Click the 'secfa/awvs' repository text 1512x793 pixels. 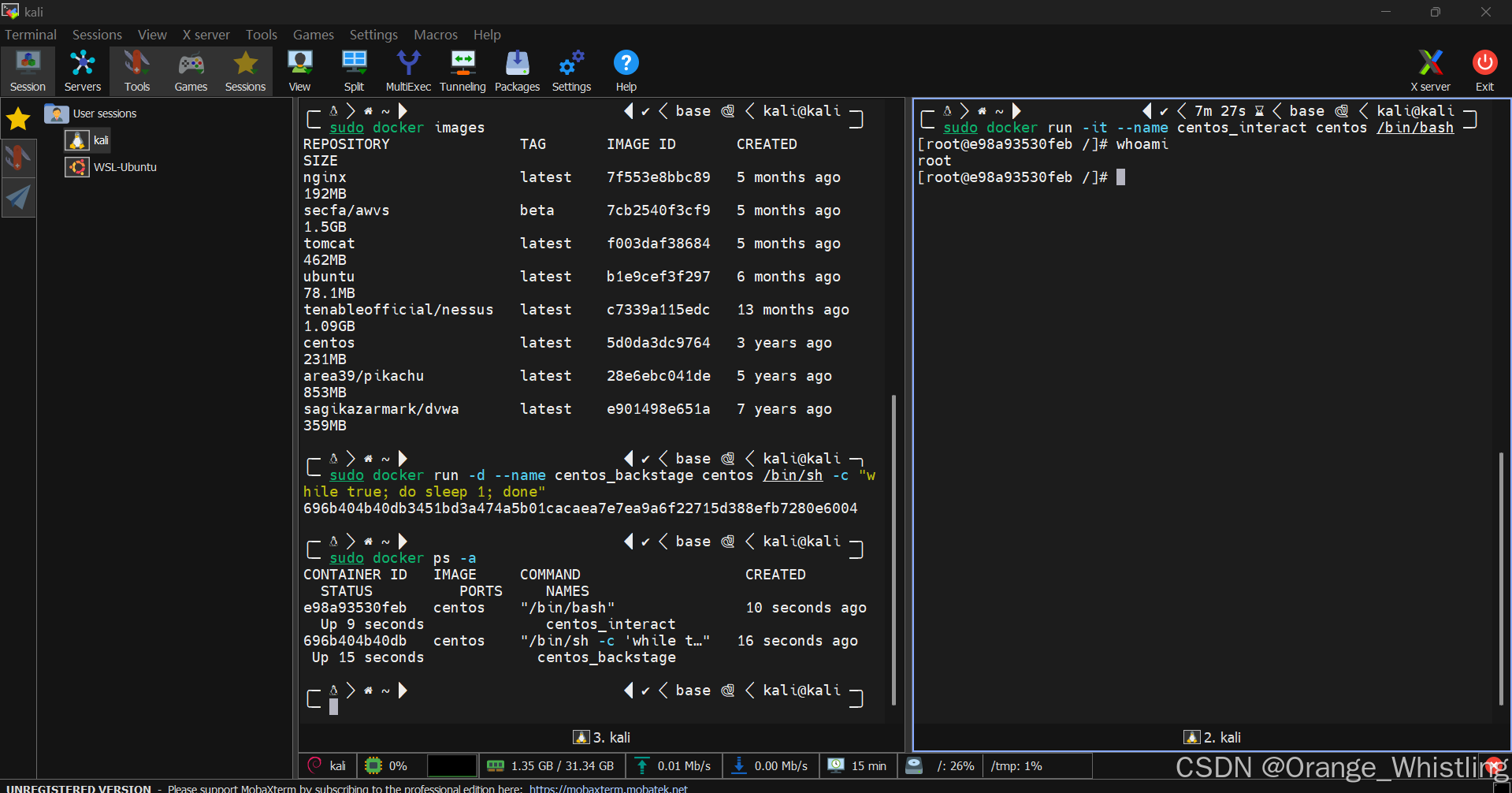pos(347,210)
